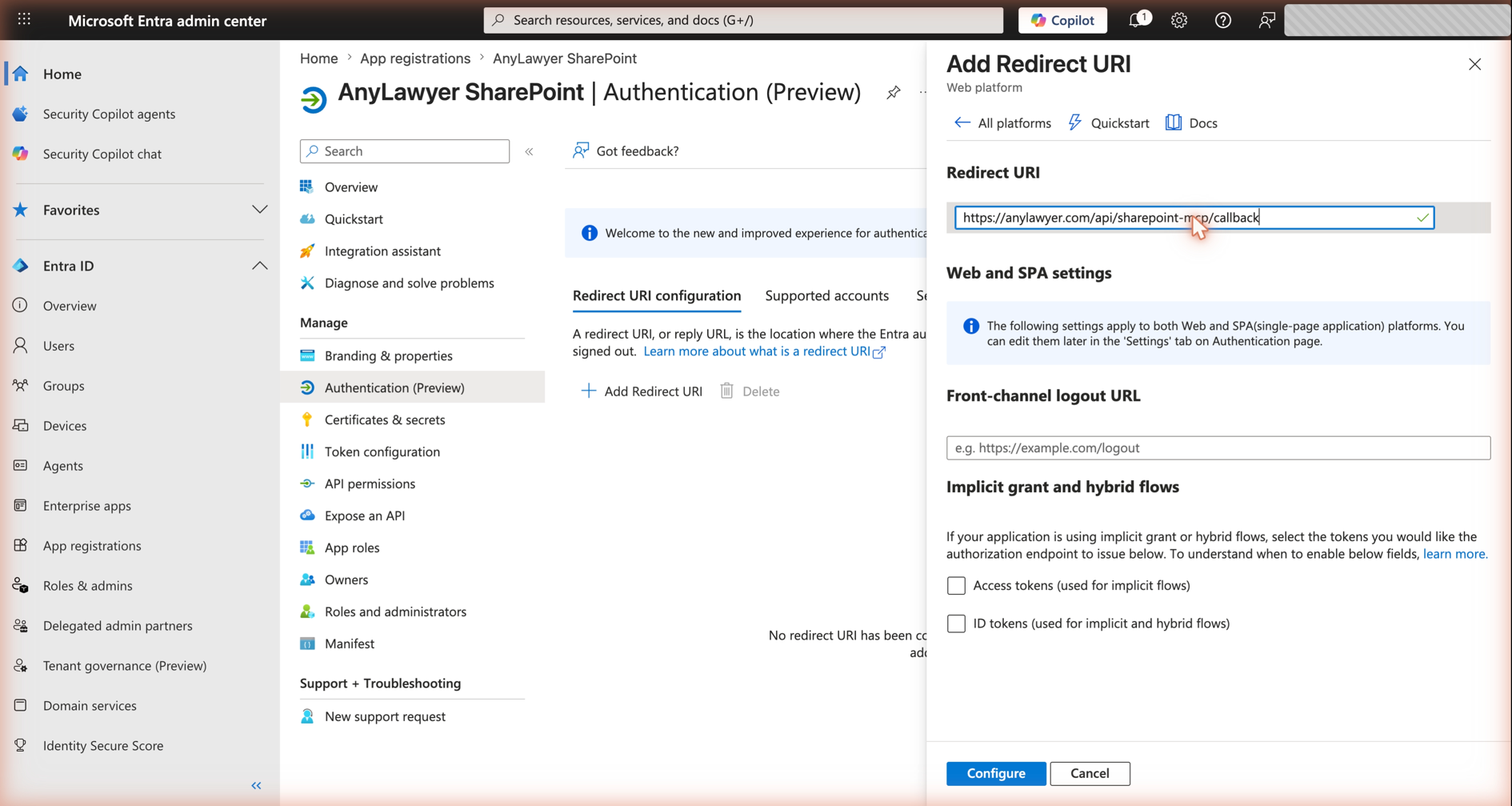
Task: Open API permissions
Action: (x=370, y=483)
